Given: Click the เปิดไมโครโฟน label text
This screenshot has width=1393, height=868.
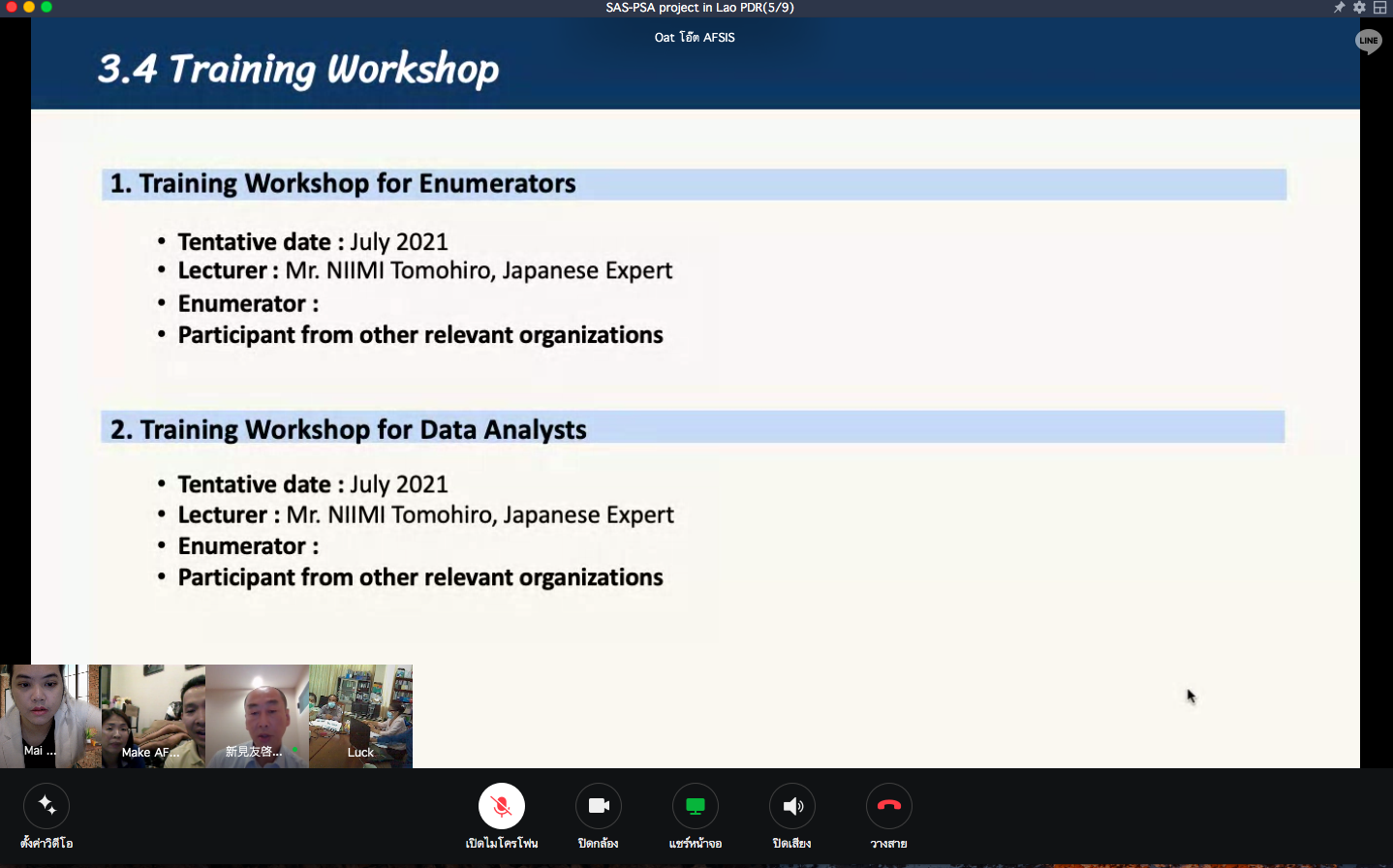Looking at the screenshot, I should pyautogui.click(x=502, y=844).
